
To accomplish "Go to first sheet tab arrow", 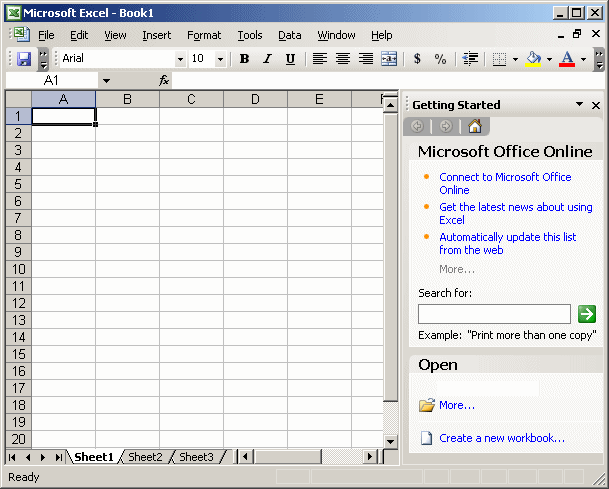I will 12,457.
